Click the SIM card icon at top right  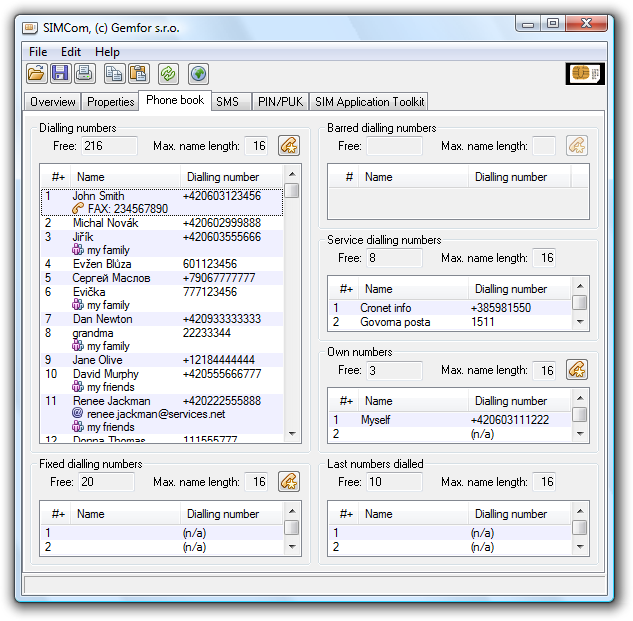[584, 73]
